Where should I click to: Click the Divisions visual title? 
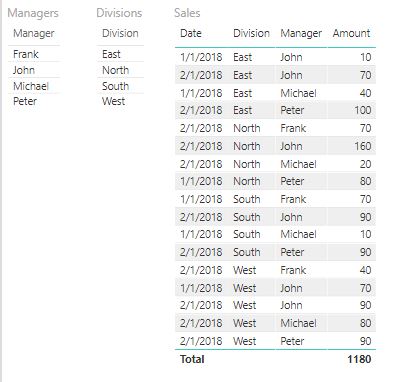coord(119,13)
